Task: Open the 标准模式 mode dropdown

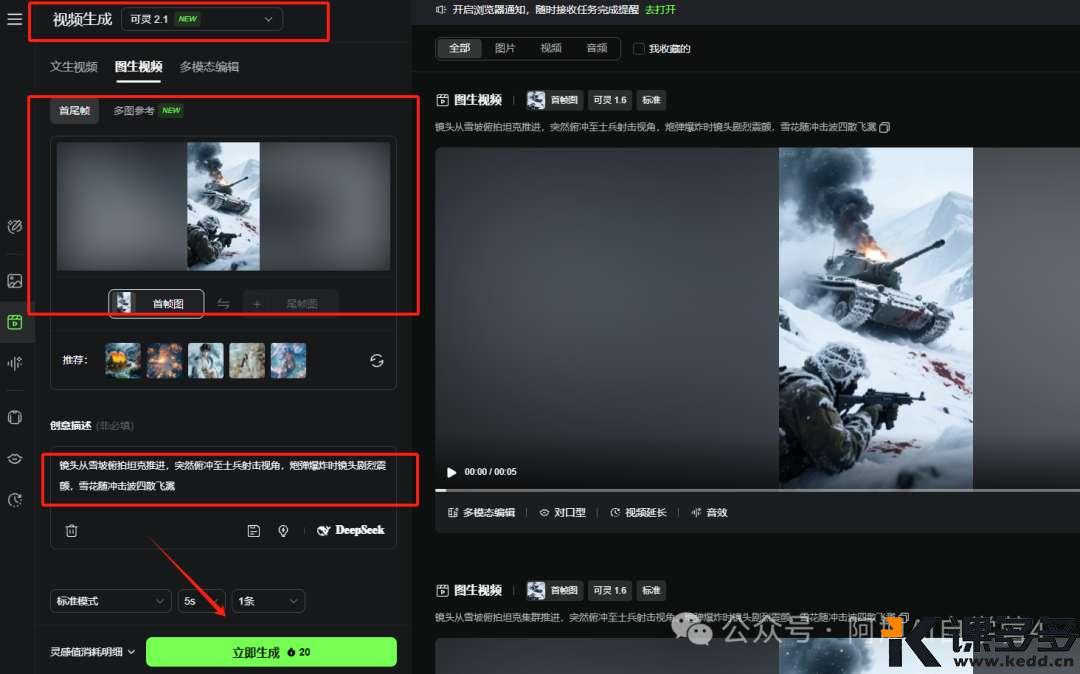Action: 110,601
